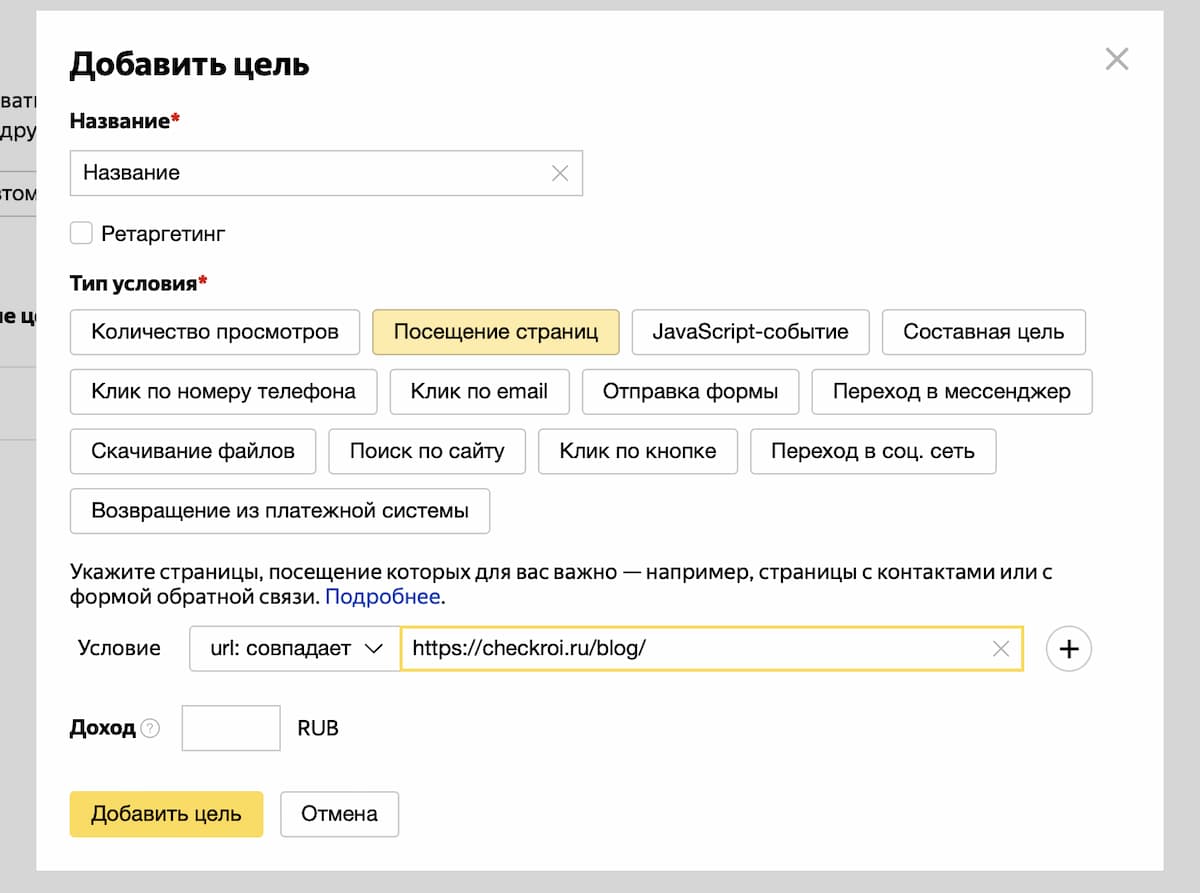Screen dimensions: 1200x893
Task: Choose Возвращение из платежной системы condition
Action: click(x=279, y=511)
